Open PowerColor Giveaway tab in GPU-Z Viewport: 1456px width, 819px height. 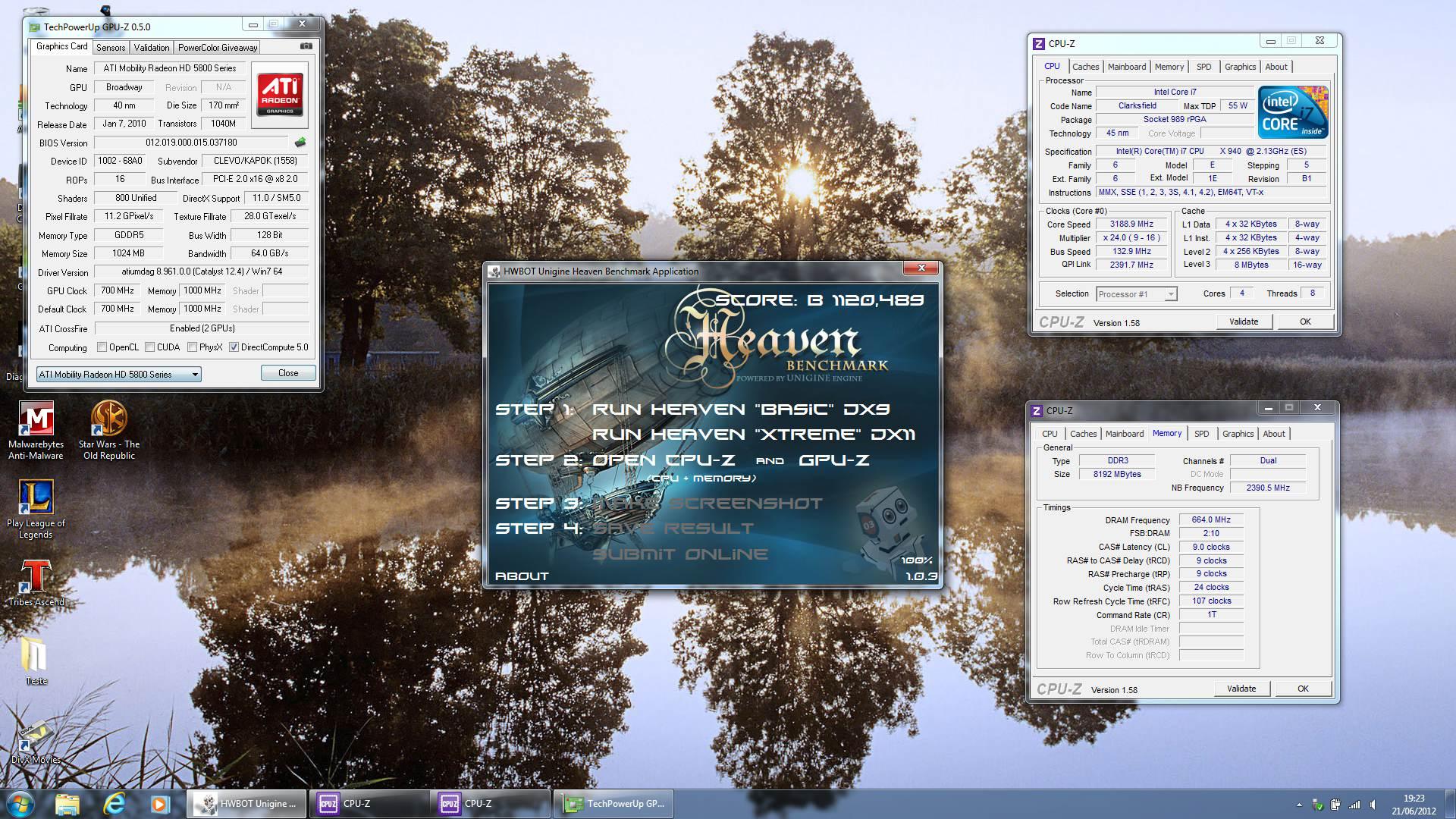point(218,47)
